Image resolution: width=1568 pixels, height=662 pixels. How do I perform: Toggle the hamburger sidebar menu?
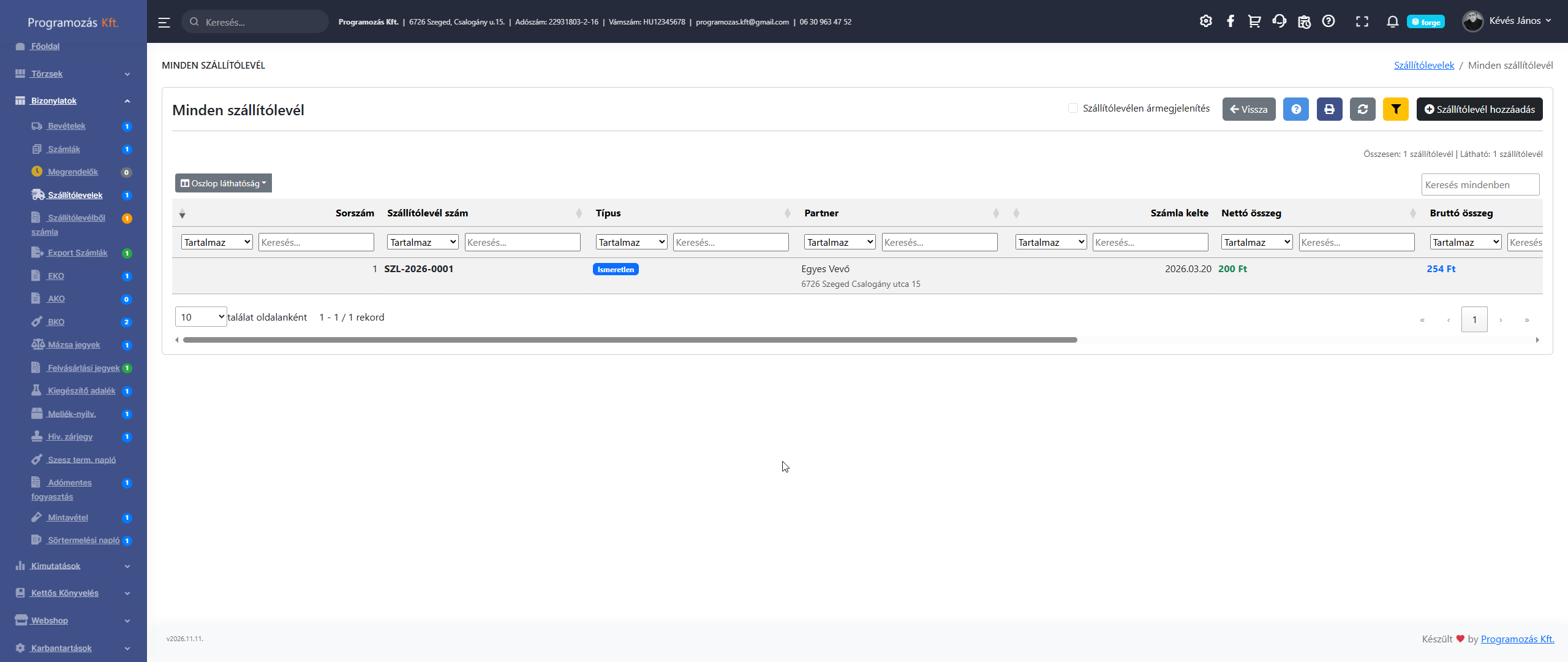pos(164,22)
